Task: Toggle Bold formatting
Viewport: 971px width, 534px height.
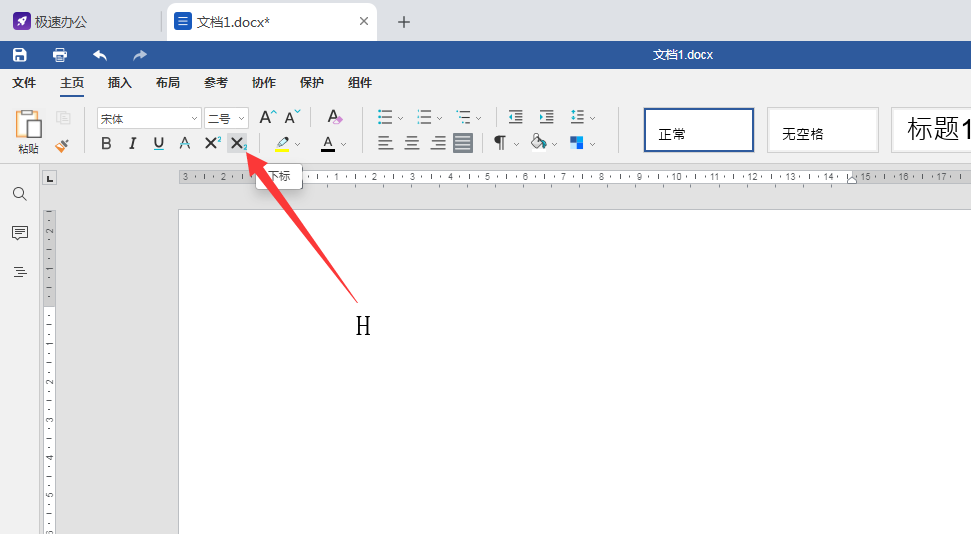Action: coord(106,143)
